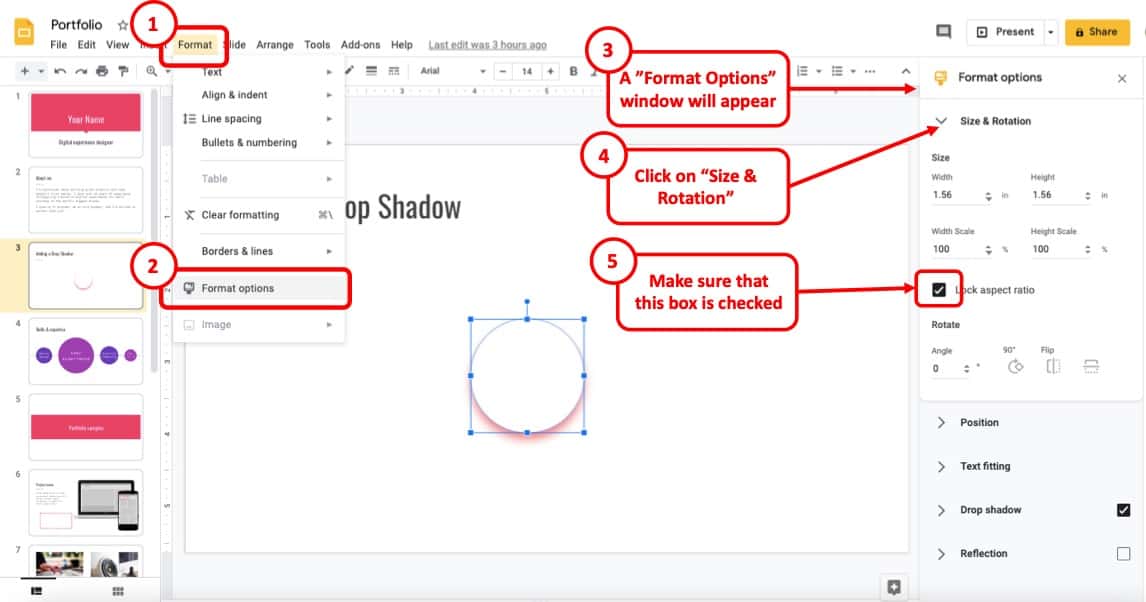Star the Portfolio presentation
The width and height of the screenshot is (1146, 602).
(x=123, y=25)
